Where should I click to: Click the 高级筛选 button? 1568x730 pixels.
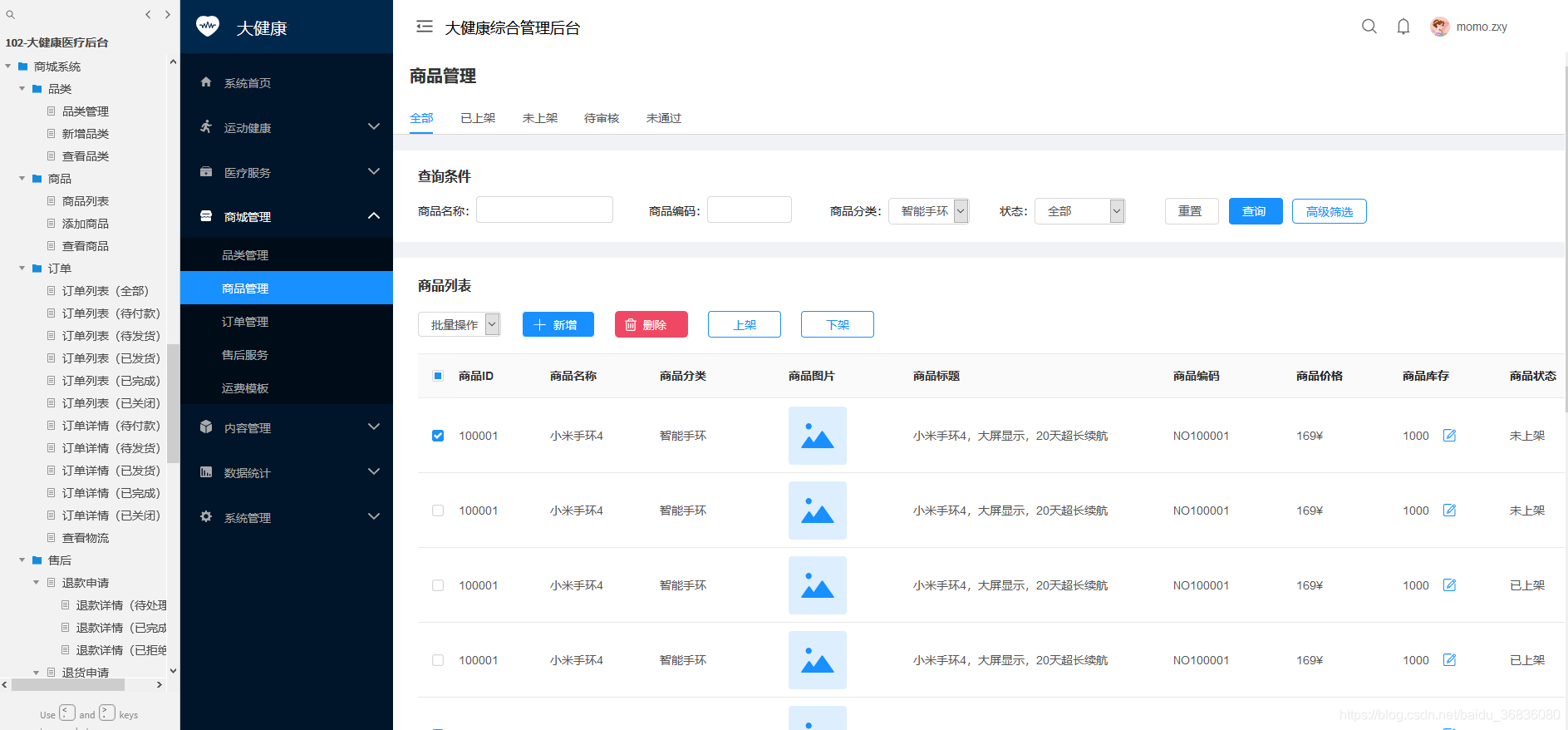1330,211
